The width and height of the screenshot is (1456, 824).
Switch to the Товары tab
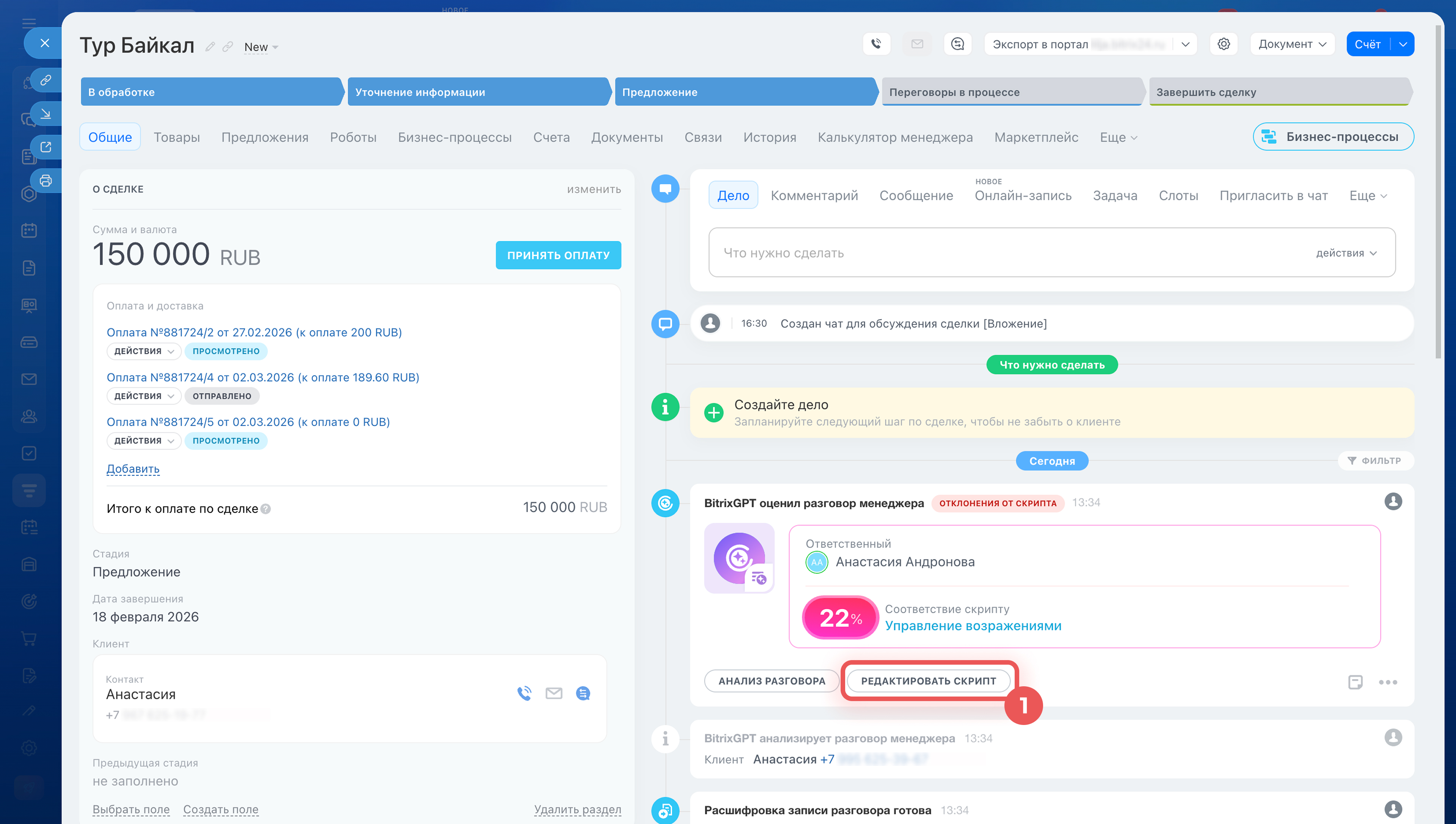176,137
